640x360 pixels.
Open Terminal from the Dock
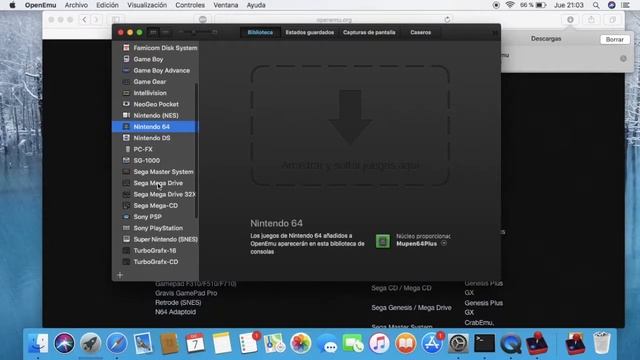click(x=484, y=343)
